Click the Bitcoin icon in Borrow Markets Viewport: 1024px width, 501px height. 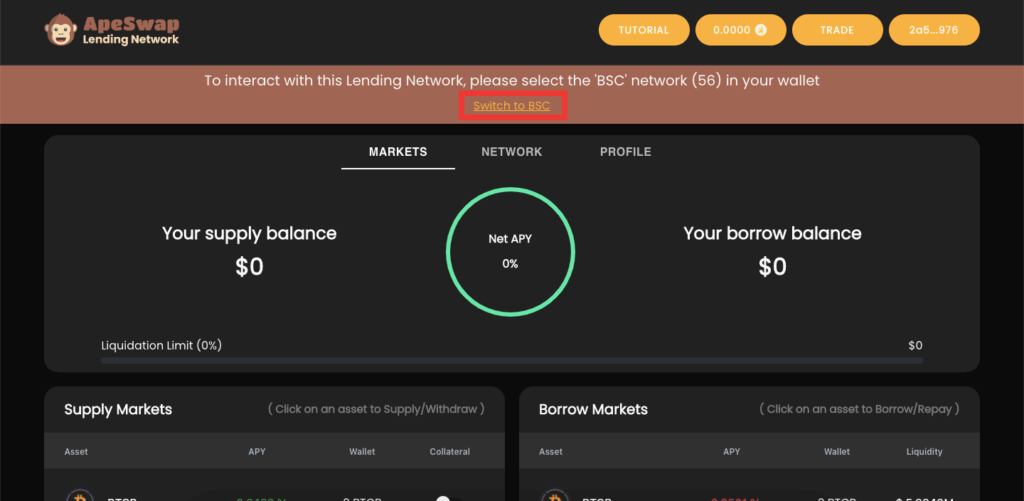552,496
